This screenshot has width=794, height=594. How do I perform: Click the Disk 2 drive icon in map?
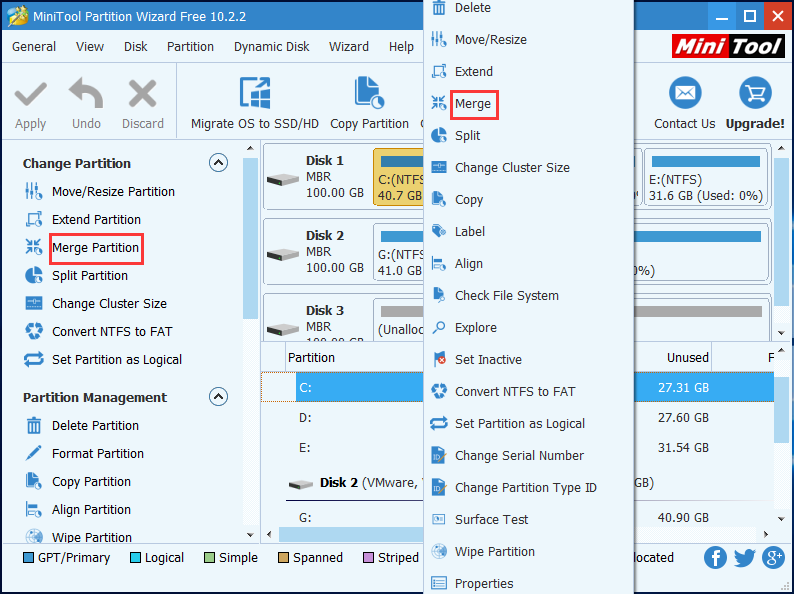click(x=283, y=254)
